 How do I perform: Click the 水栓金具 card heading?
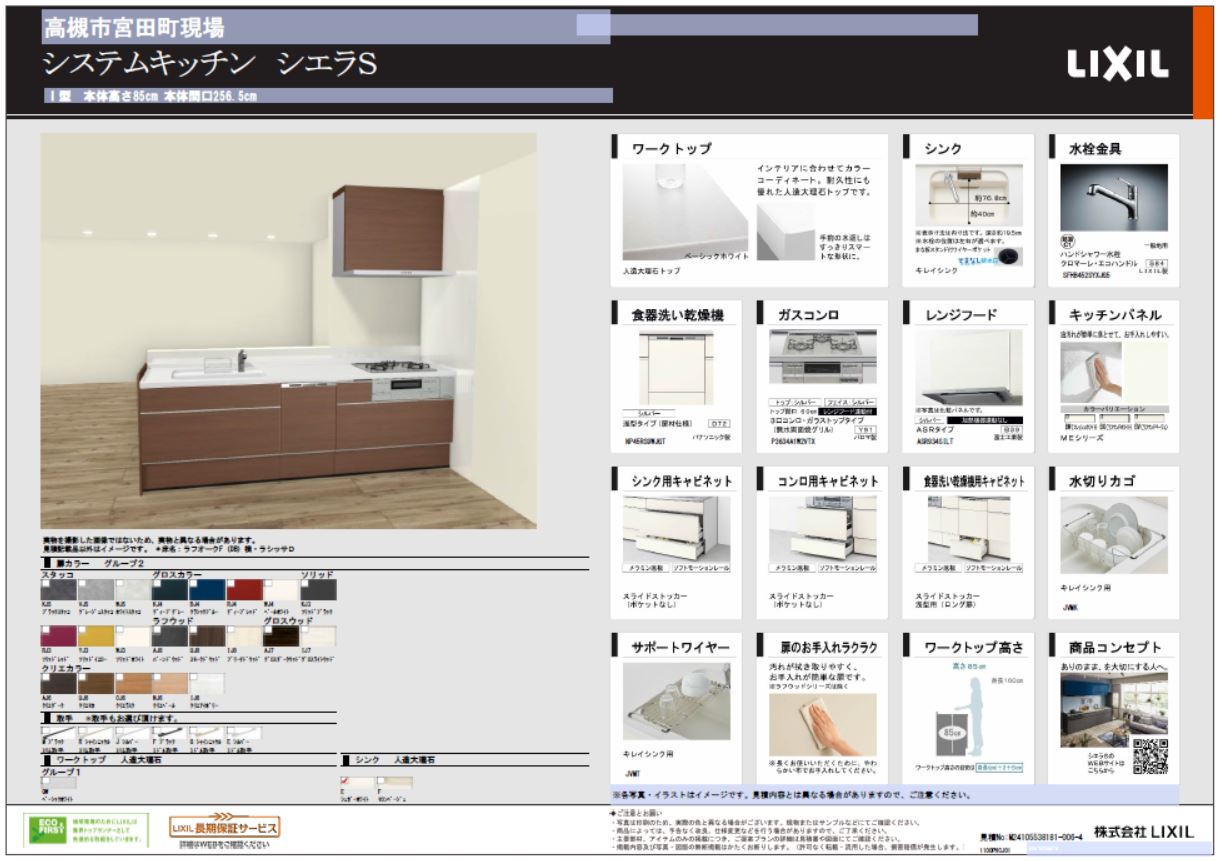click(x=1096, y=149)
